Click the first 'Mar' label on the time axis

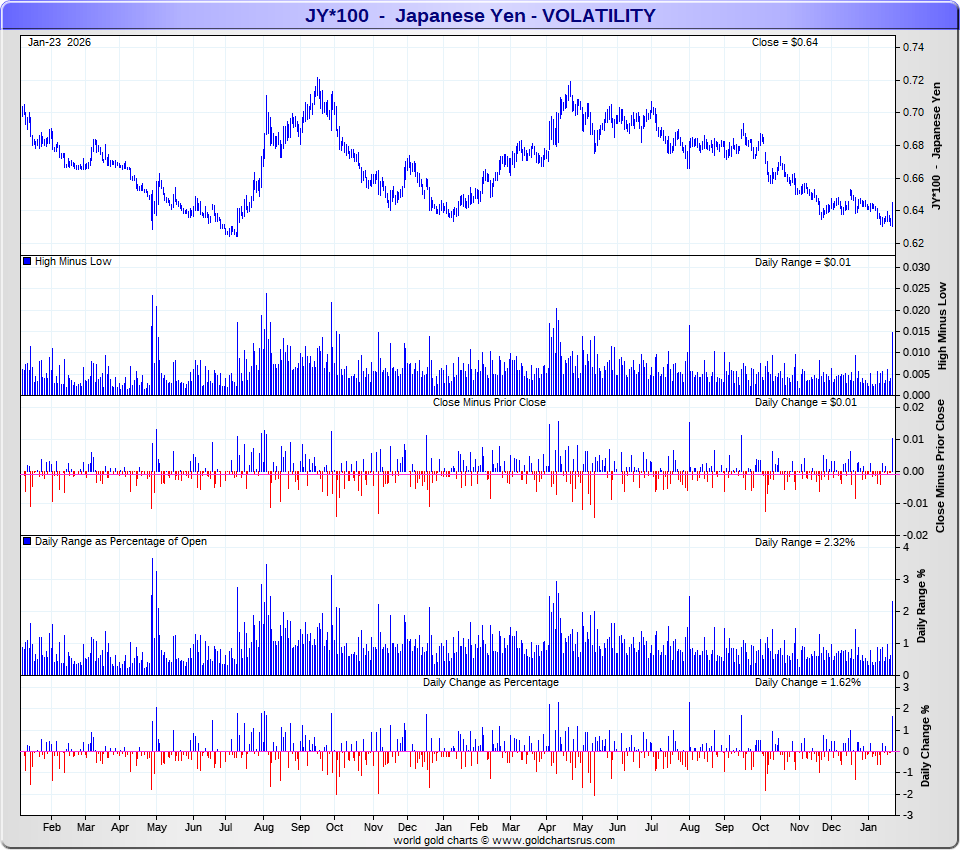tap(86, 827)
